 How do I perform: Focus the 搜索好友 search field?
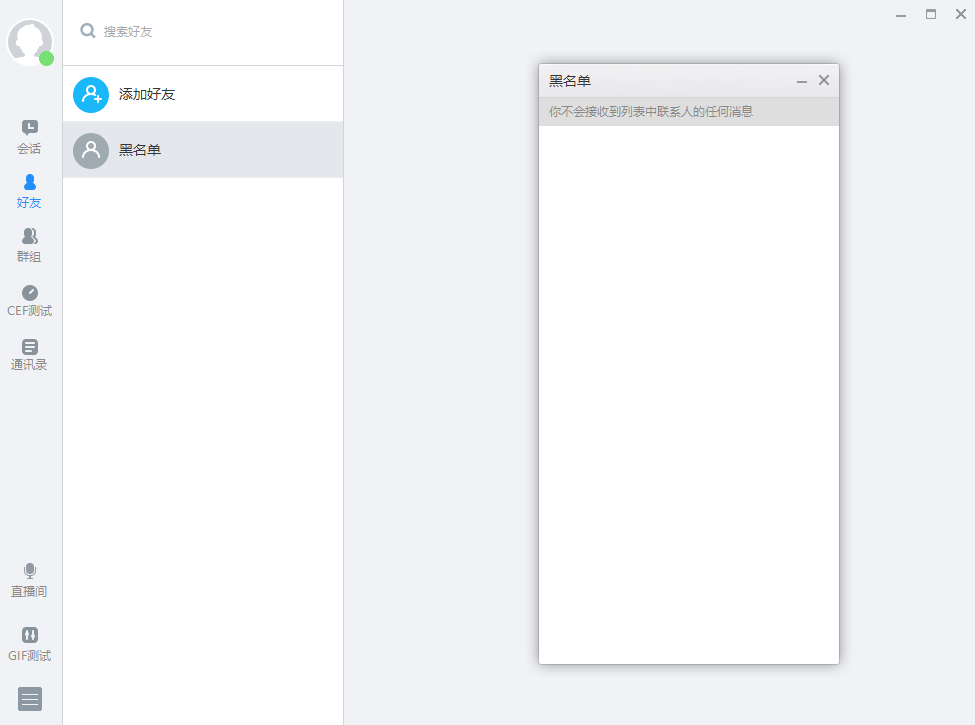[x=203, y=32]
